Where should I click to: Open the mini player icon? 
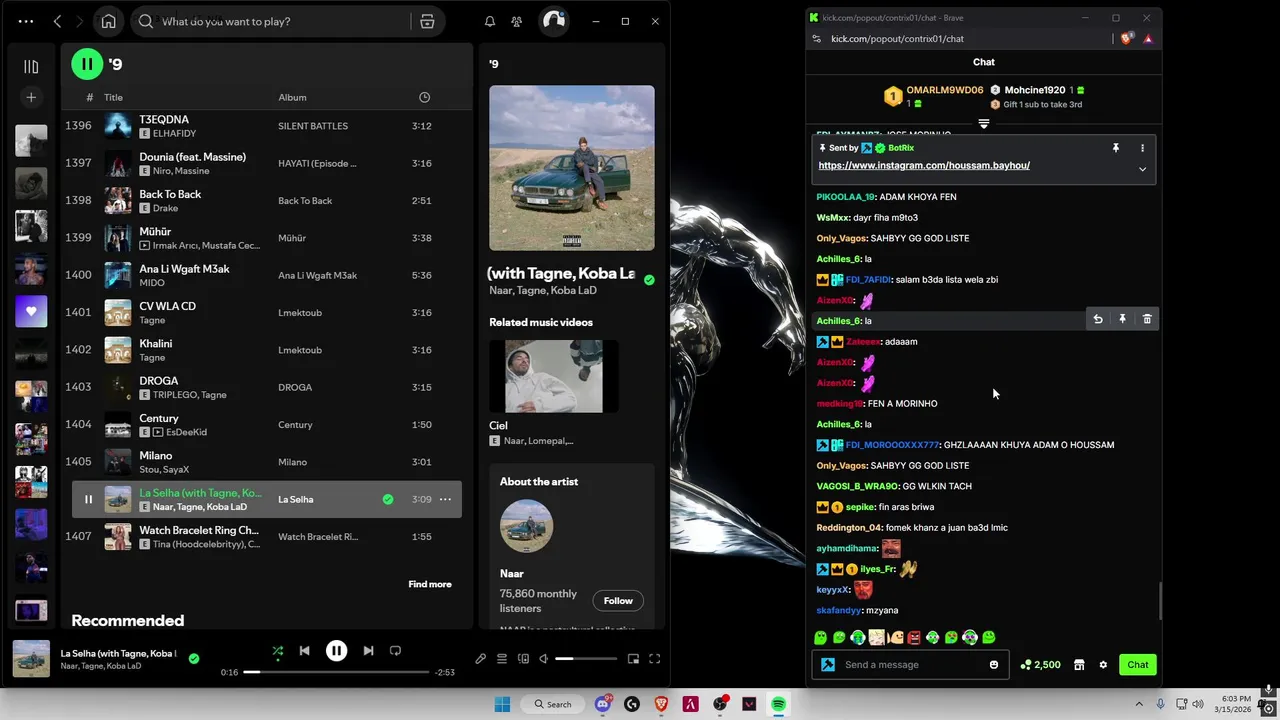coord(633,659)
